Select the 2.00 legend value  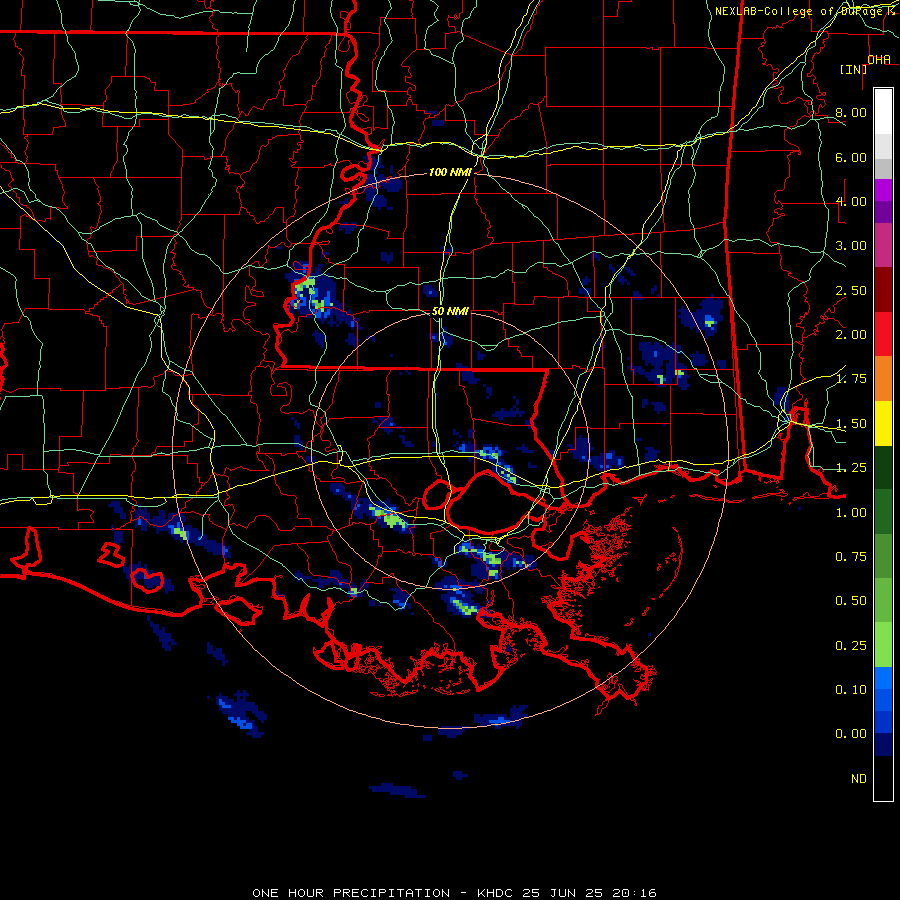(851, 335)
